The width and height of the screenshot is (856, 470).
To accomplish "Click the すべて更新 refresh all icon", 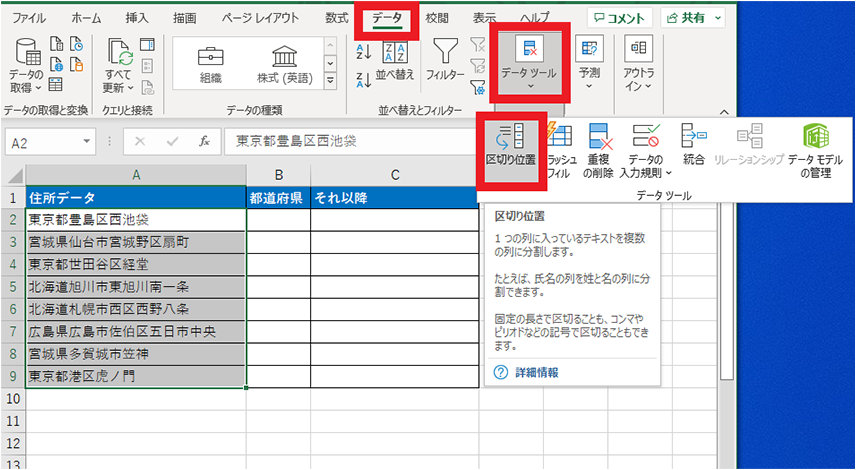I will click(x=121, y=53).
